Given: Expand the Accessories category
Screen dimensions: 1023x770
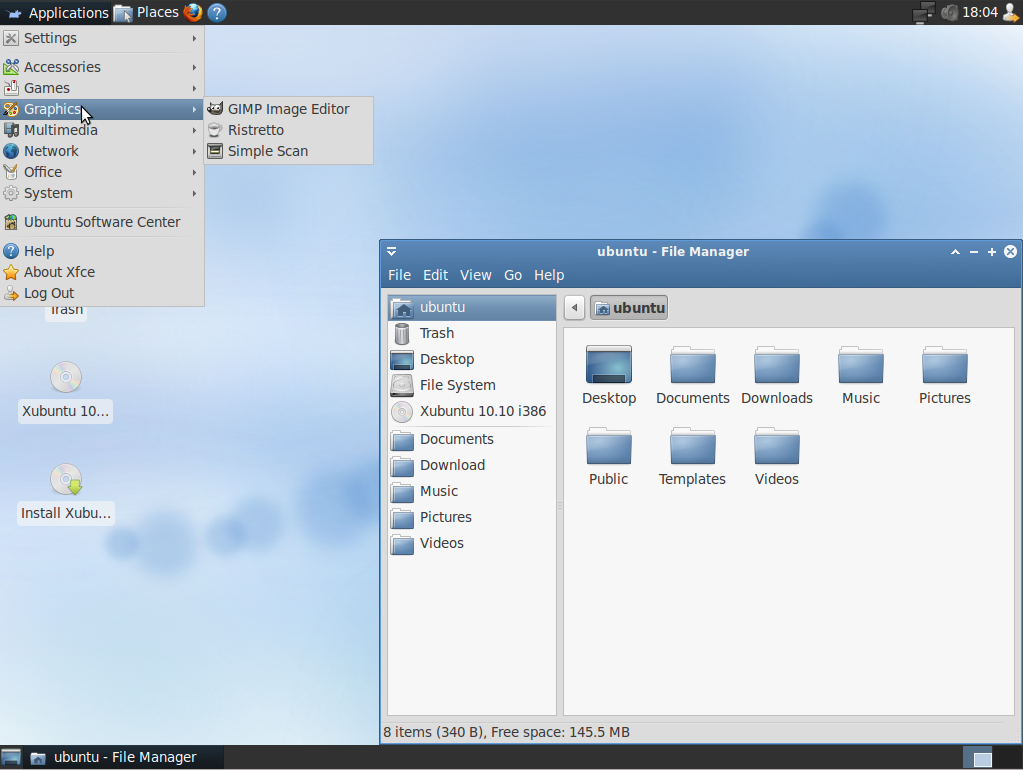Looking at the screenshot, I should point(102,67).
